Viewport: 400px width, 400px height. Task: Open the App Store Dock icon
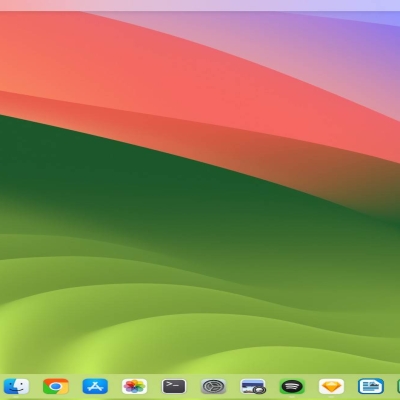(x=95, y=387)
